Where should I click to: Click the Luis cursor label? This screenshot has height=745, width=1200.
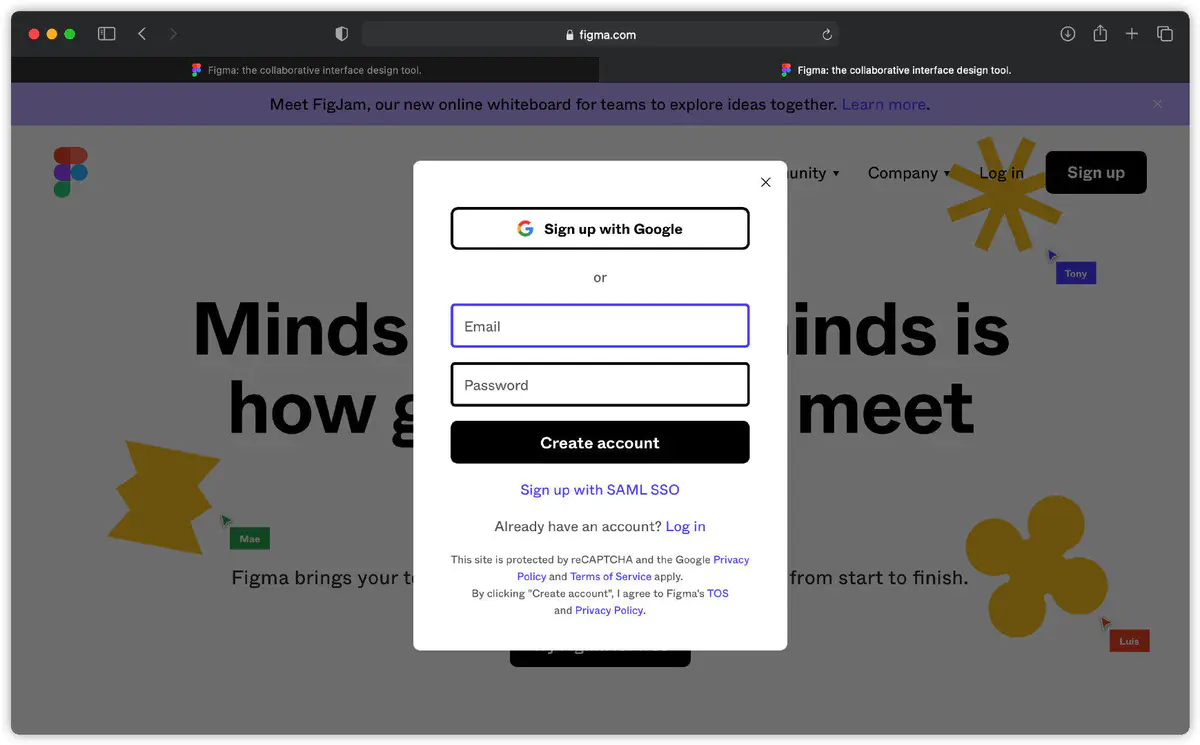click(1129, 641)
